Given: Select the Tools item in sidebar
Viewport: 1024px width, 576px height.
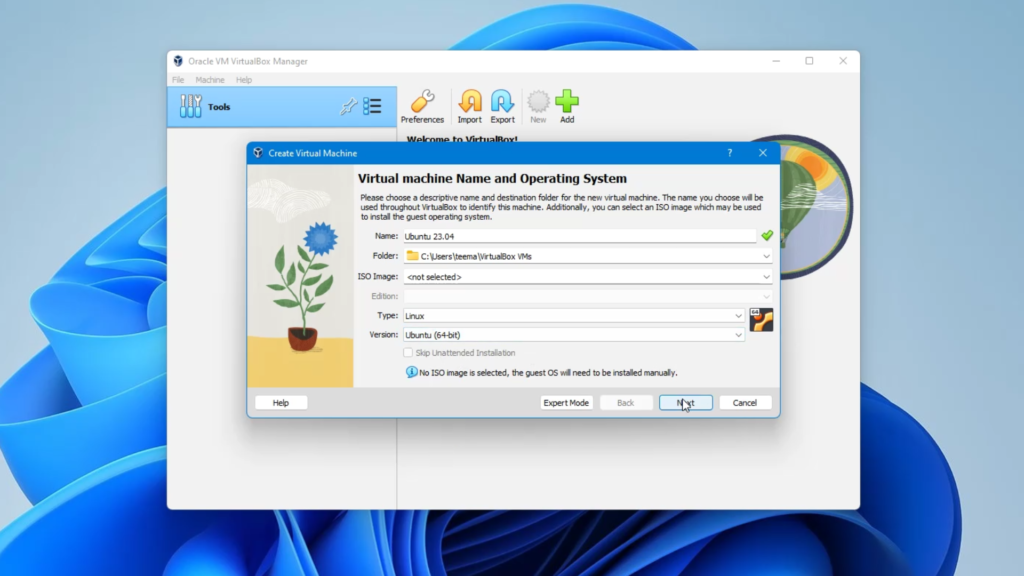Looking at the screenshot, I should (x=282, y=106).
